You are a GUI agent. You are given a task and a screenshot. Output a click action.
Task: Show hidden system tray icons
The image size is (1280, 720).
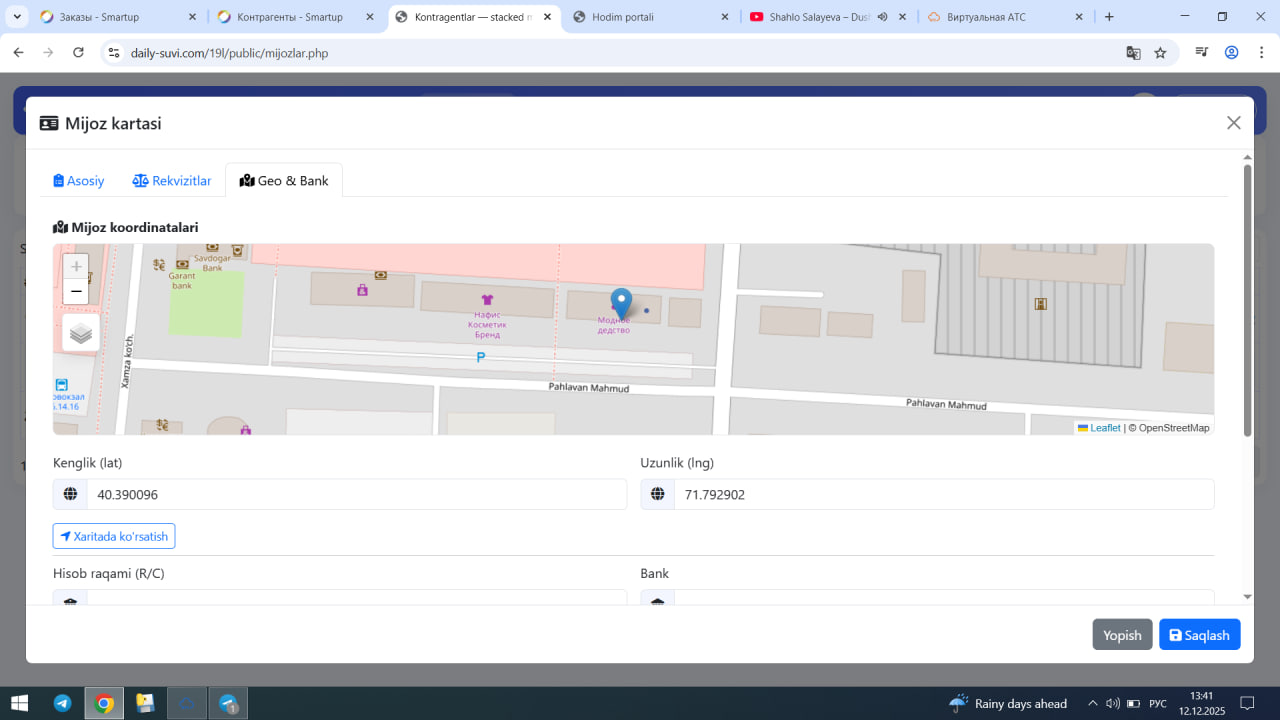coord(1092,703)
